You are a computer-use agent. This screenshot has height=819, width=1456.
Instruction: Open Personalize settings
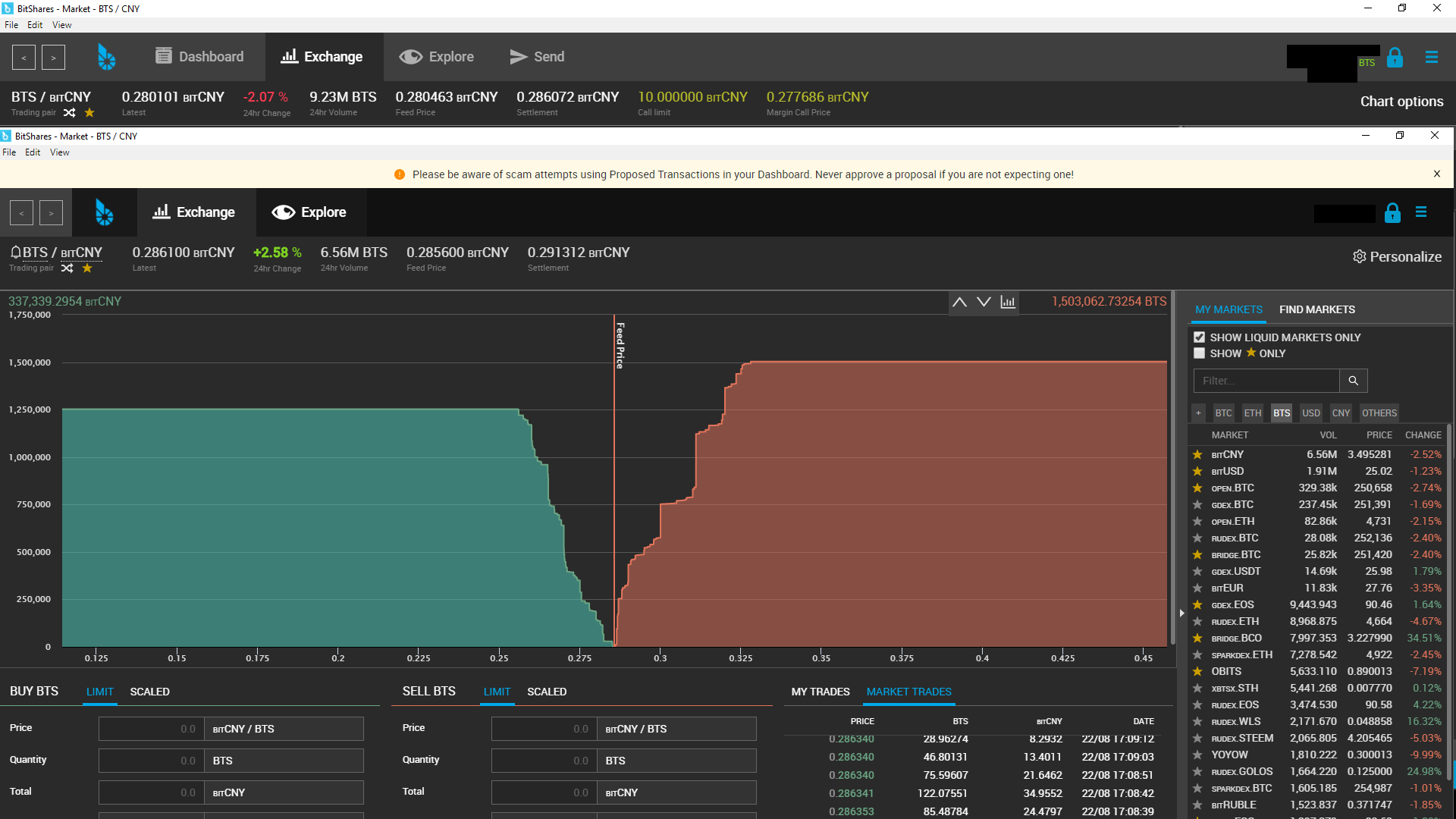click(x=1398, y=257)
